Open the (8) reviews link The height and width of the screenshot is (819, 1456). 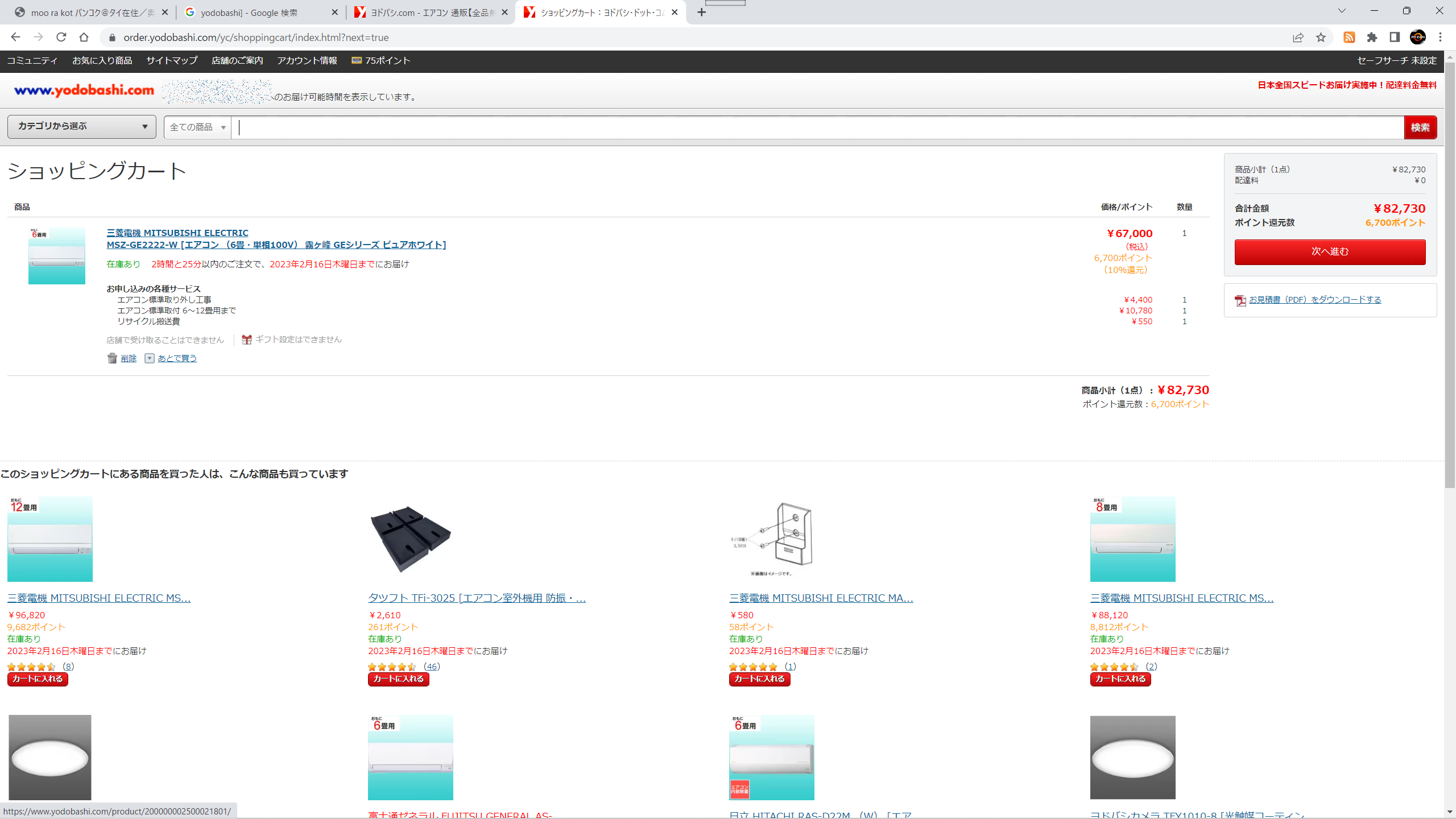coord(68,667)
